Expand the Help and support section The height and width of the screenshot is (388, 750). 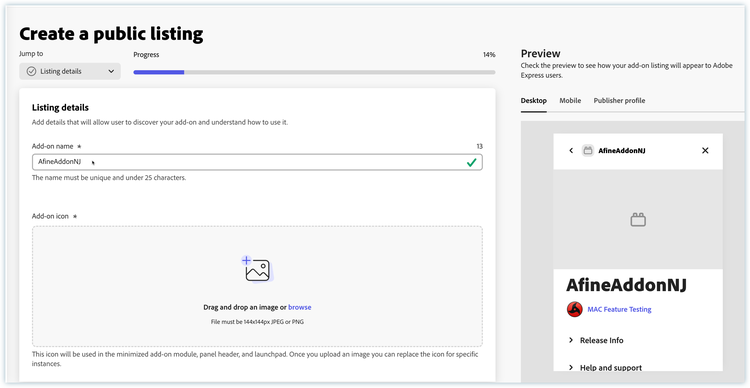tap(605, 368)
